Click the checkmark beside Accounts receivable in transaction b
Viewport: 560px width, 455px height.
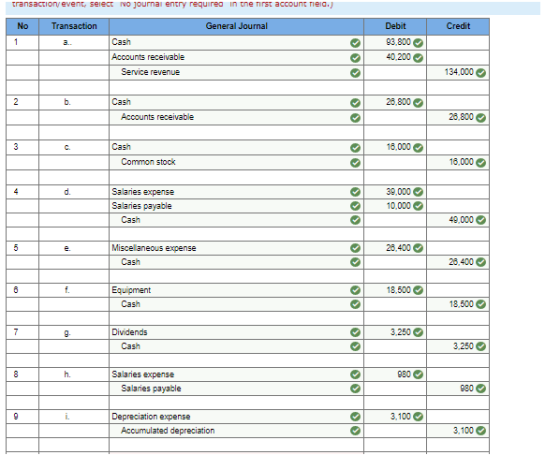355,118
